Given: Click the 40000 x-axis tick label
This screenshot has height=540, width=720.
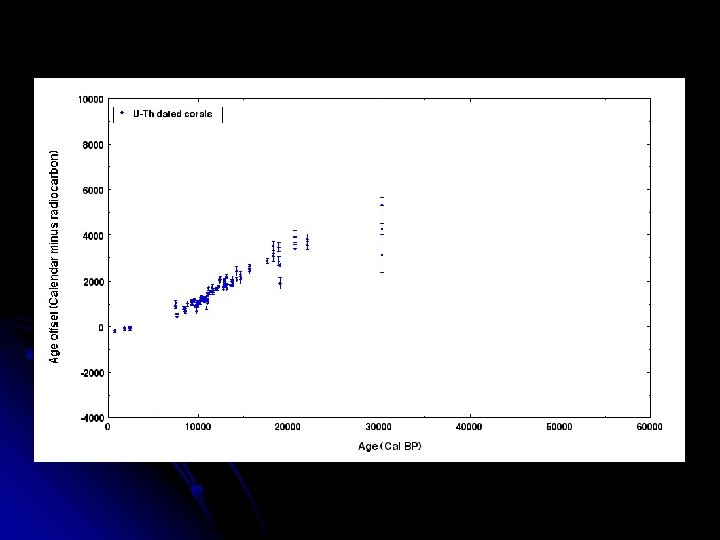Looking at the screenshot, I should (x=469, y=427).
